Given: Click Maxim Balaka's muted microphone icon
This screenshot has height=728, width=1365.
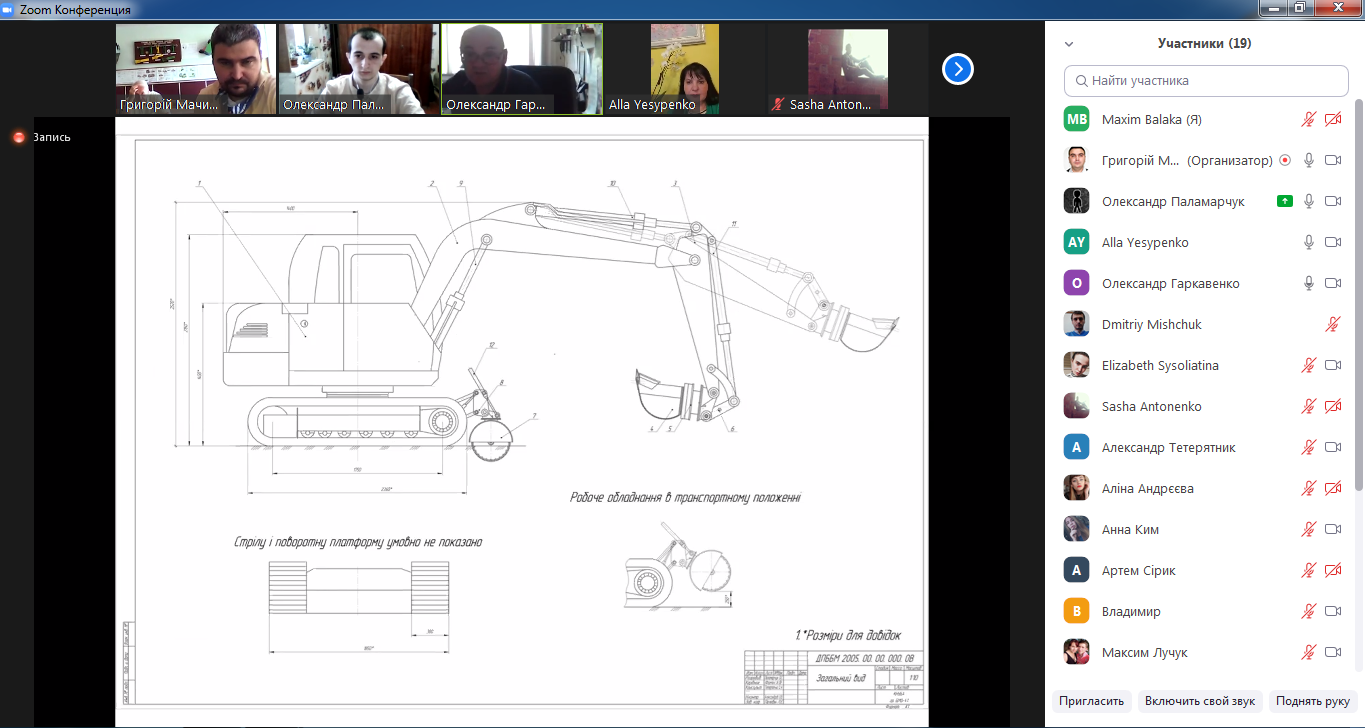Looking at the screenshot, I should click(x=1308, y=119).
